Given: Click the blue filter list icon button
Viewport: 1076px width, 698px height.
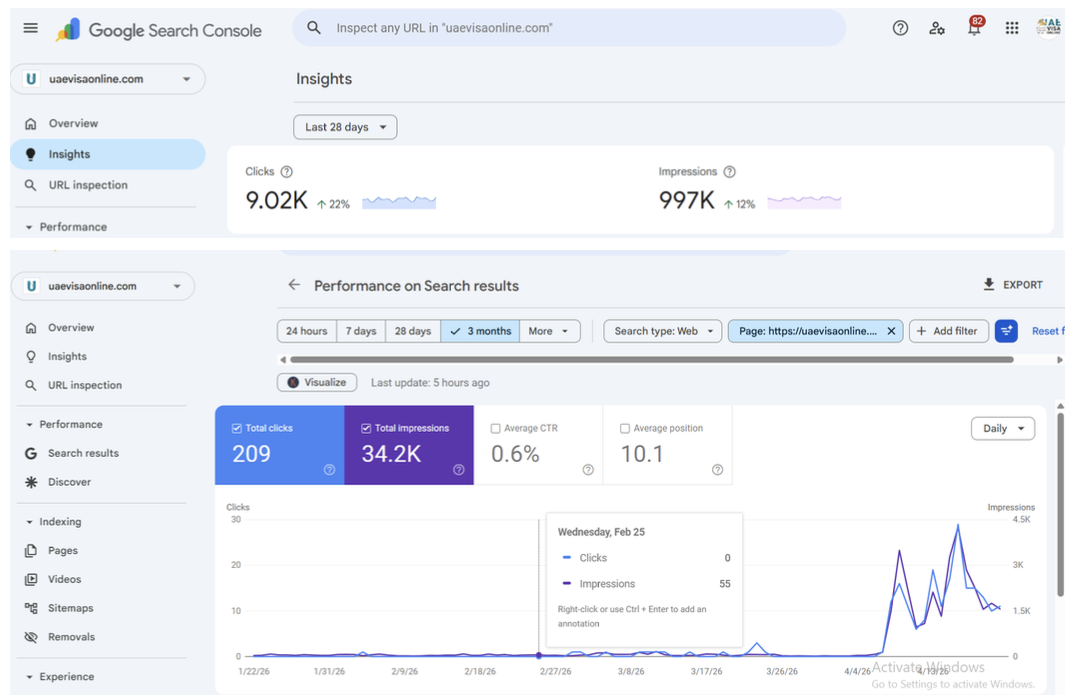Looking at the screenshot, I should [x=1006, y=331].
